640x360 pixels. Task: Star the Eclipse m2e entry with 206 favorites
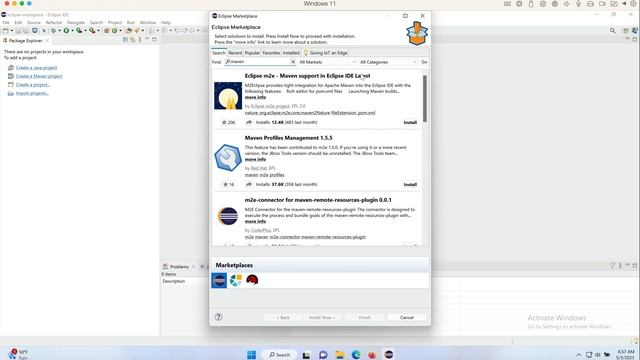(x=229, y=122)
